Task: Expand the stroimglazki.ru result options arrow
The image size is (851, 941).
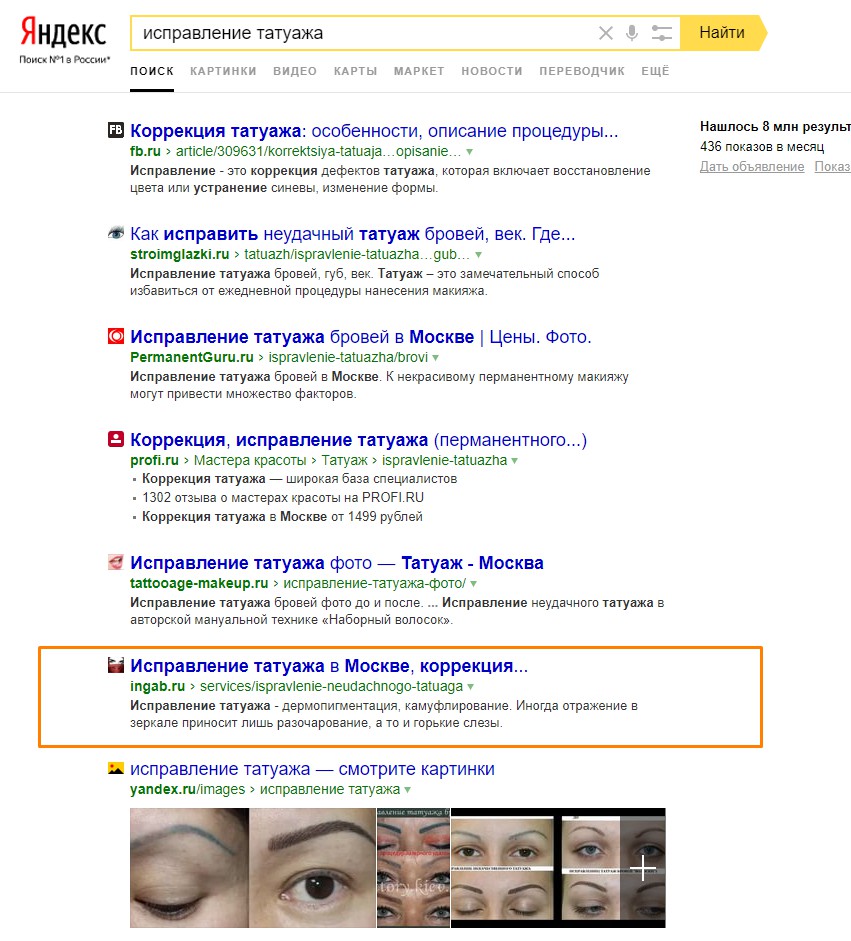Action: pyautogui.click(x=478, y=255)
